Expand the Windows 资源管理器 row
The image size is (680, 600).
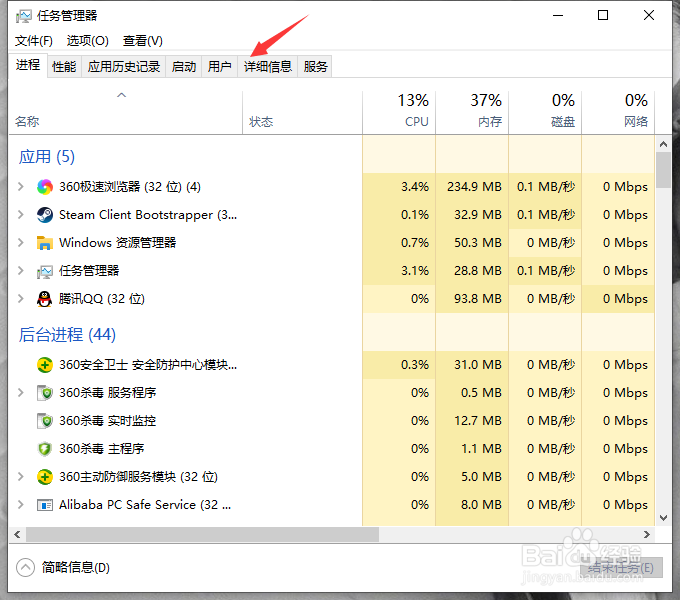coord(20,243)
